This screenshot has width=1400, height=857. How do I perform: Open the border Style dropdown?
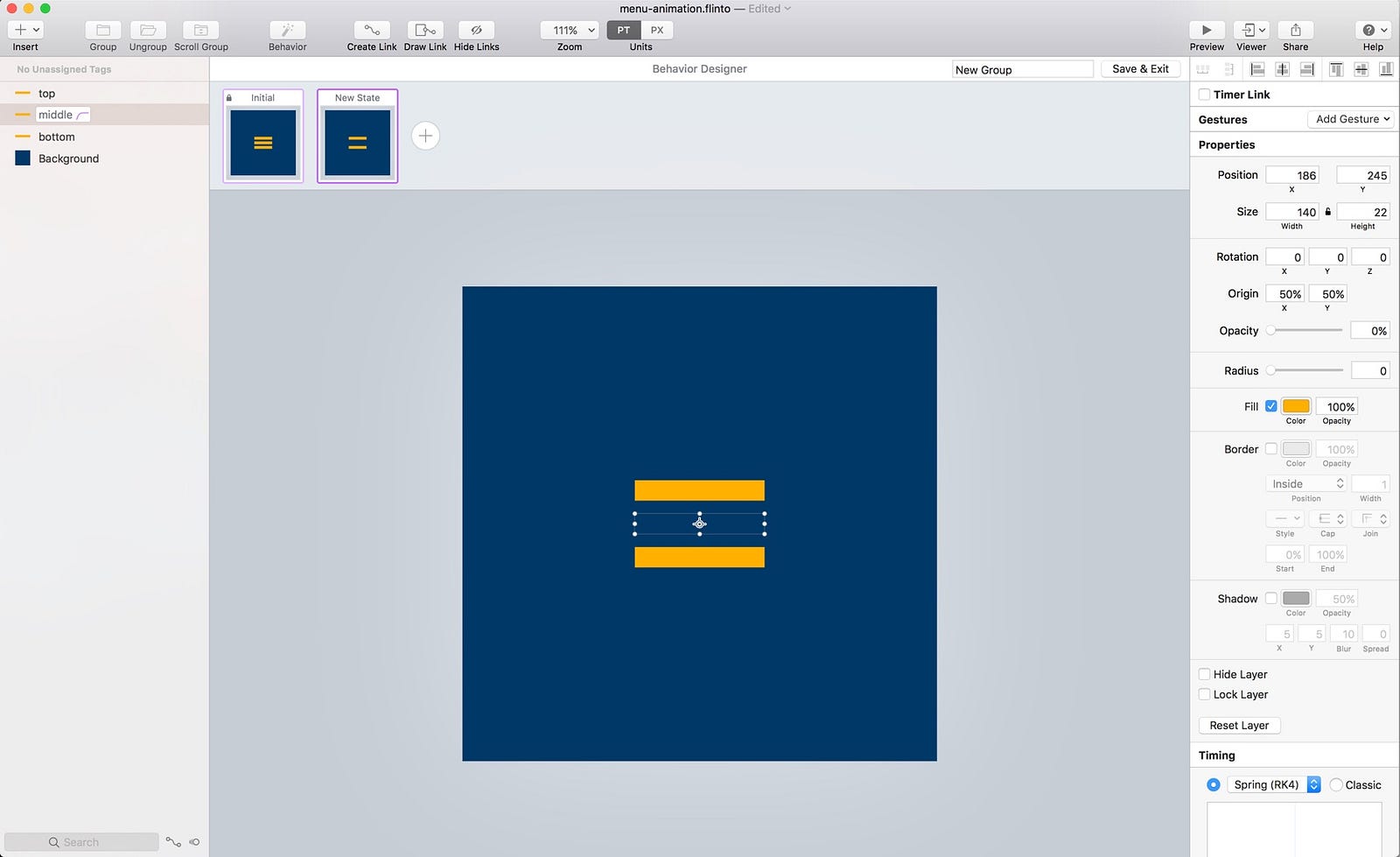[x=1285, y=519]
